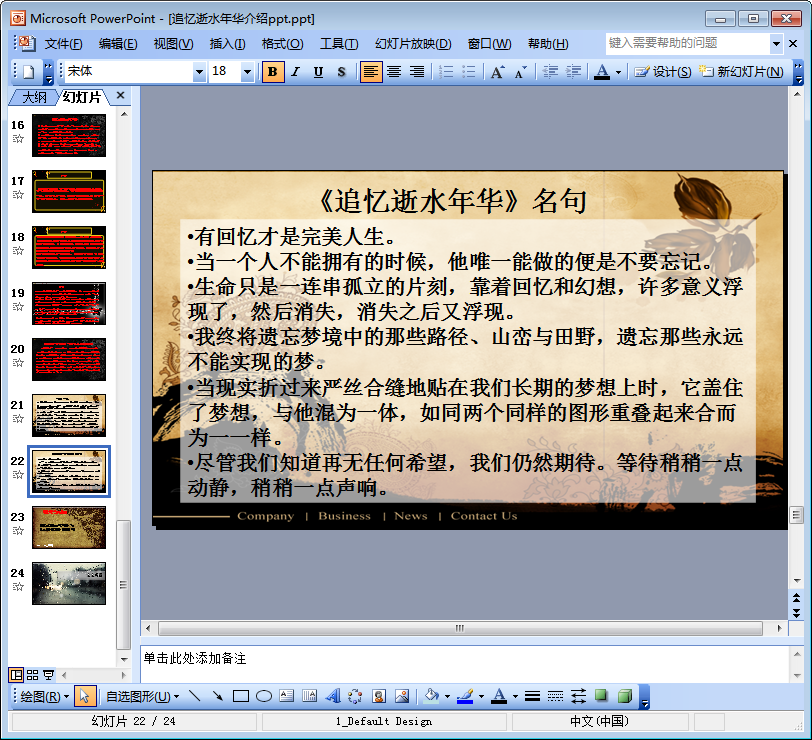The width and height of the screenshot is (812, 740).
Task: Open help question box dropdown arrow
Action: [x=776, y=43]
